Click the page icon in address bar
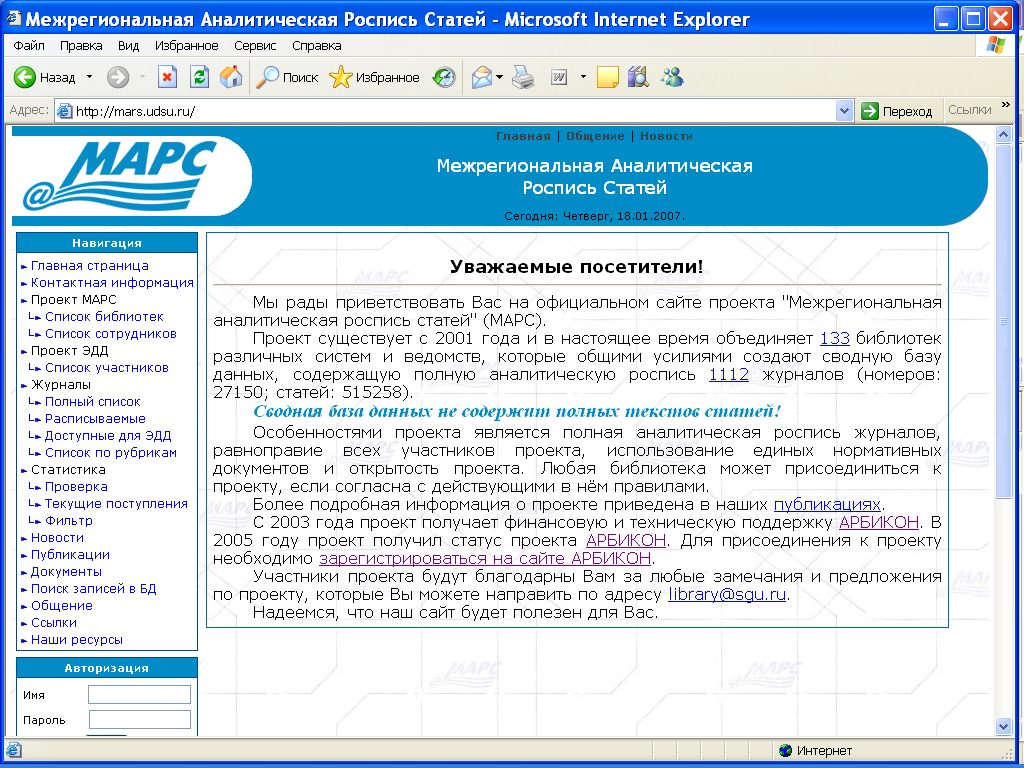Screen dimensions: 1024x768 tap(64, 111)
